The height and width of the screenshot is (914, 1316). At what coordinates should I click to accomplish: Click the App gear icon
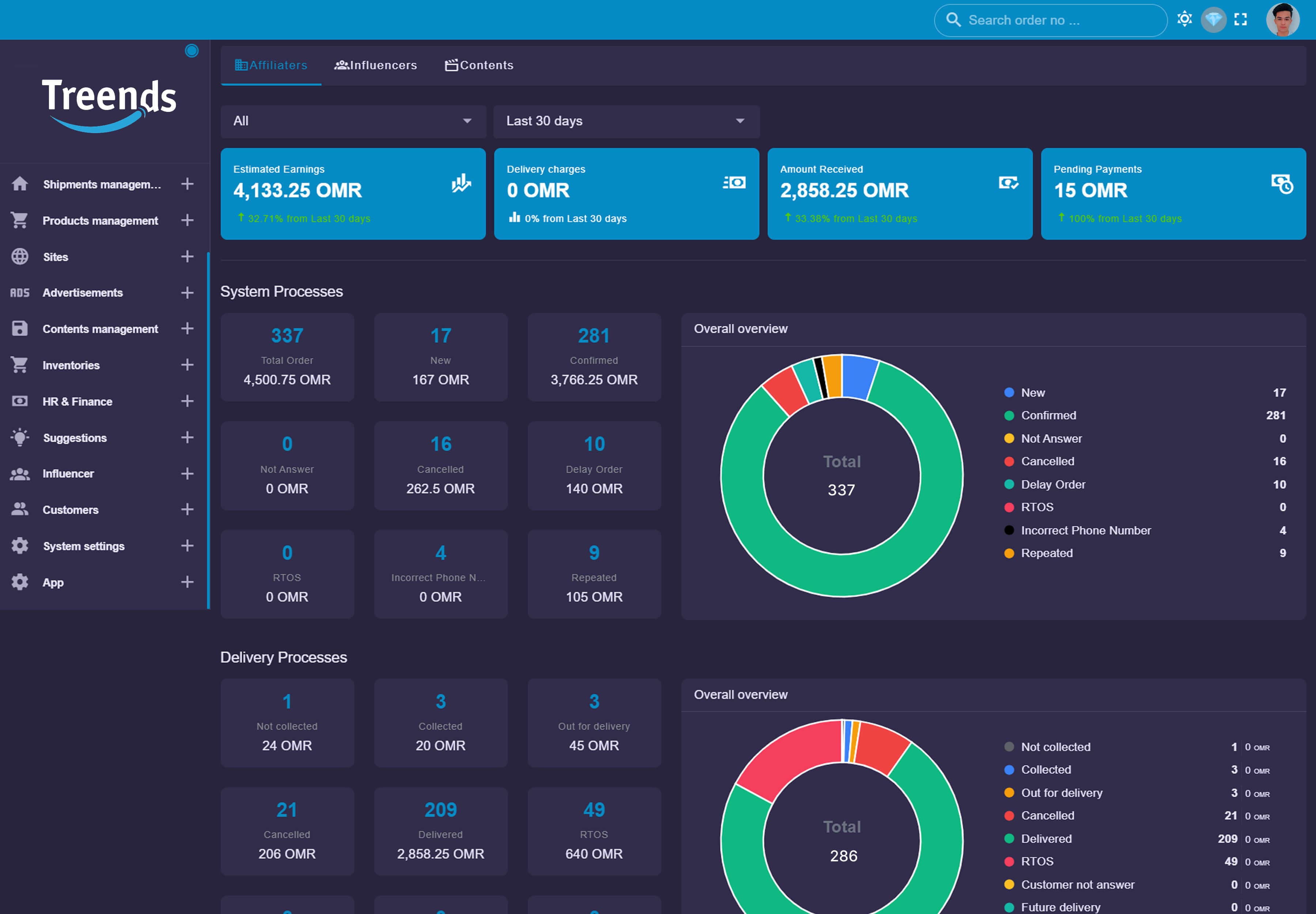coord(20,582)
